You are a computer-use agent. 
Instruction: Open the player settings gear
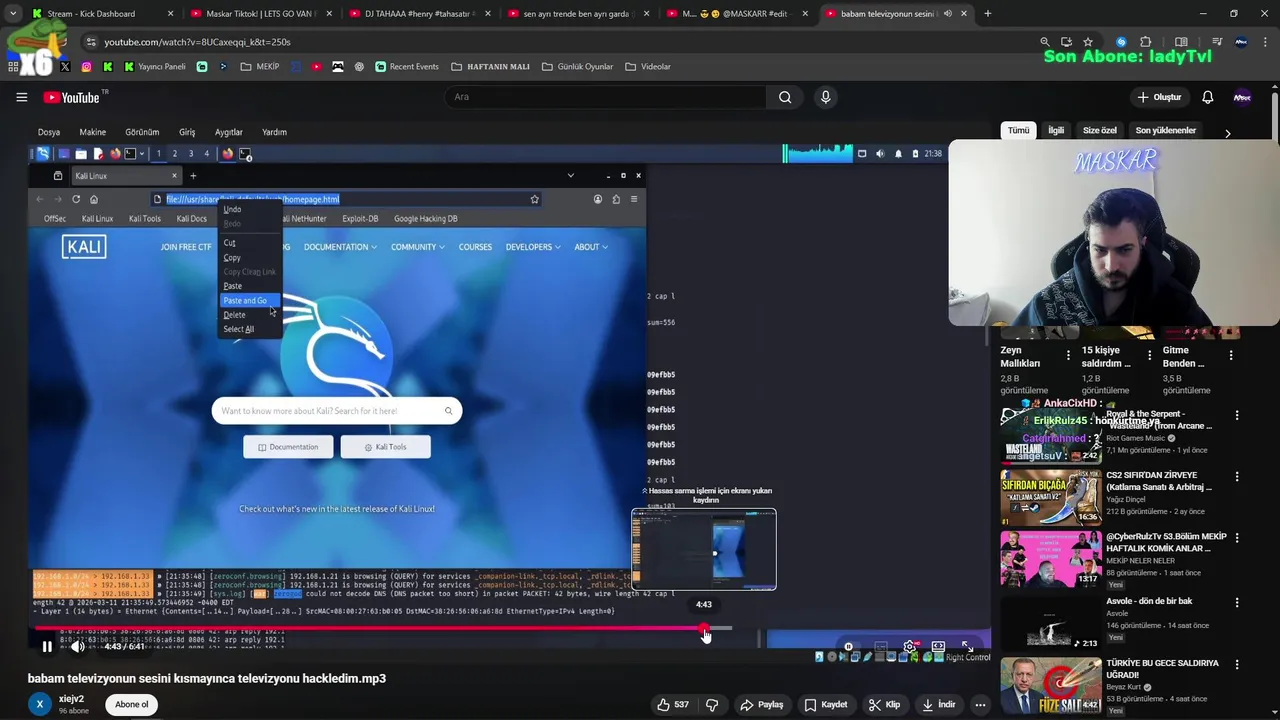tap(909, 647)
